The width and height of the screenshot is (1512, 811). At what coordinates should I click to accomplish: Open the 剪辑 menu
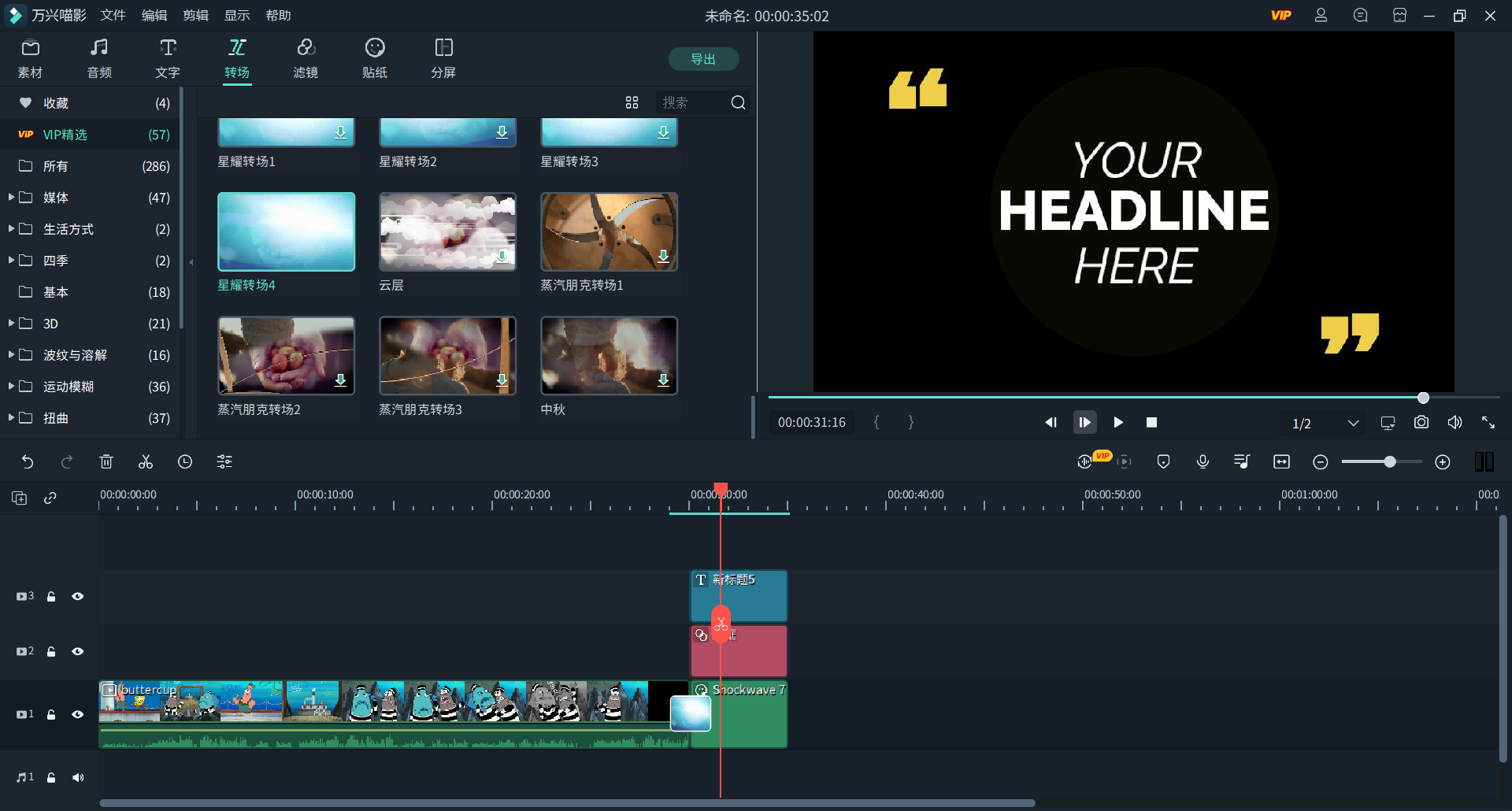pos(195,16)
